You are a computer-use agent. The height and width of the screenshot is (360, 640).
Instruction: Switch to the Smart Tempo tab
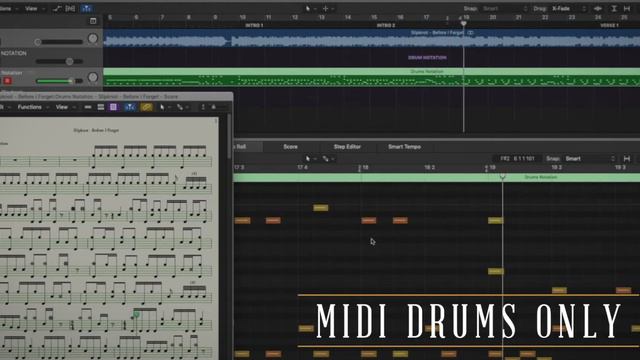pos(404,147)
